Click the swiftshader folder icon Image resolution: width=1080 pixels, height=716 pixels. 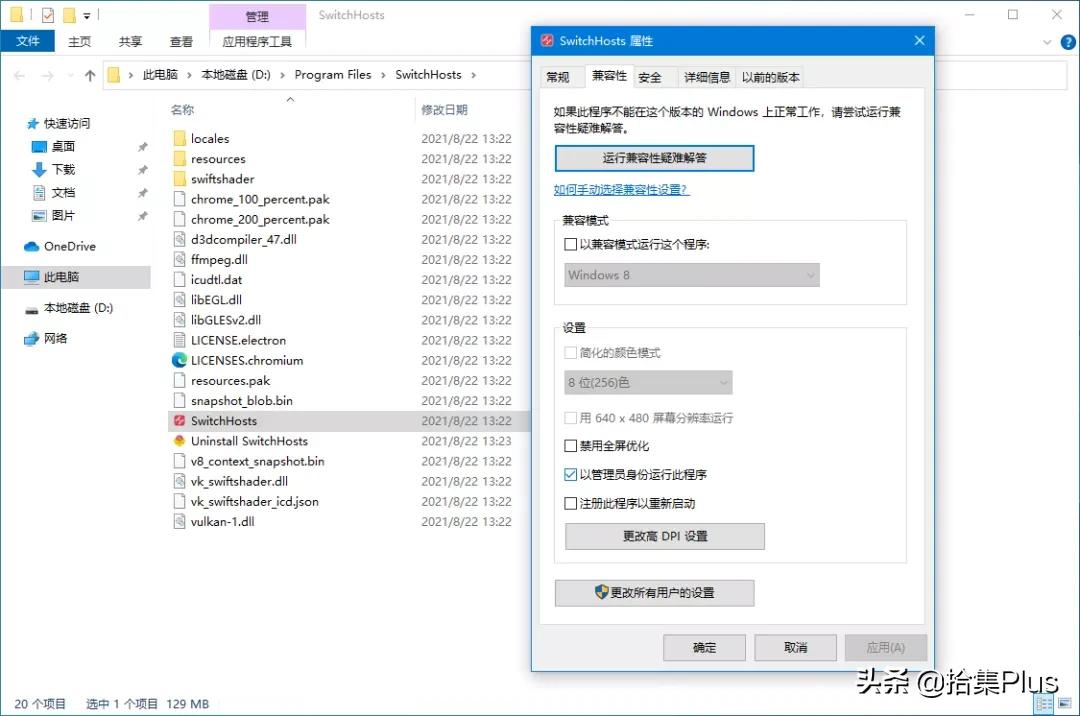coord(179,179)
